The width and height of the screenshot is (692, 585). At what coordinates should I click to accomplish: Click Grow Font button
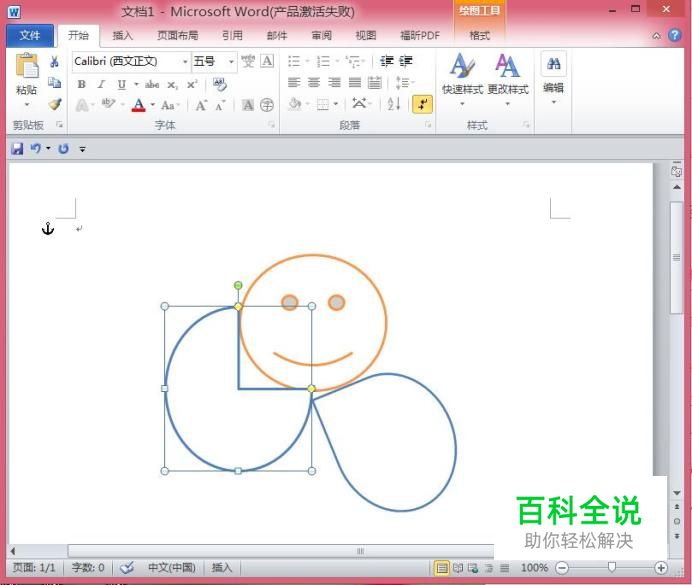[201, 105]
